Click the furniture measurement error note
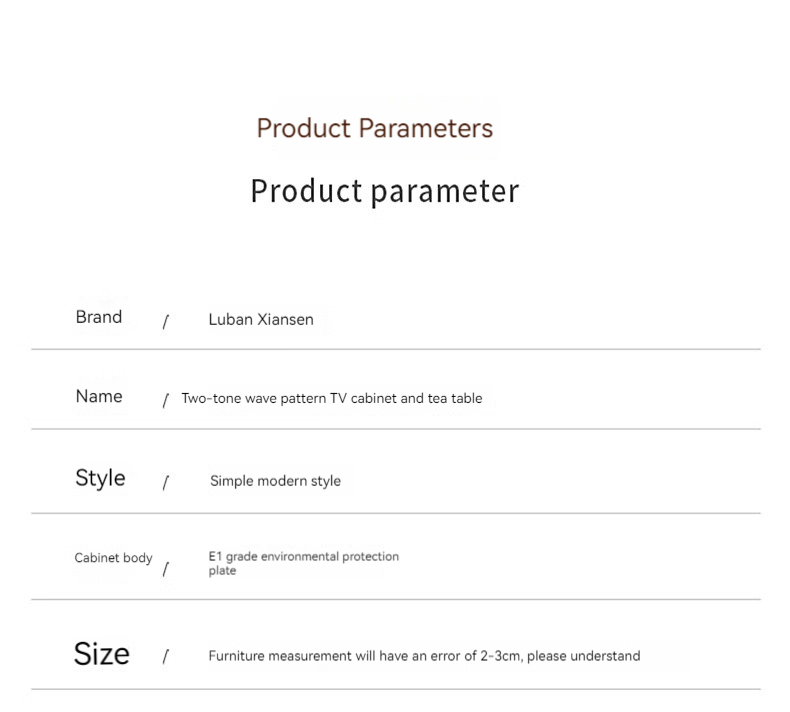Screen dimensions: 790x712 point(424,656)
